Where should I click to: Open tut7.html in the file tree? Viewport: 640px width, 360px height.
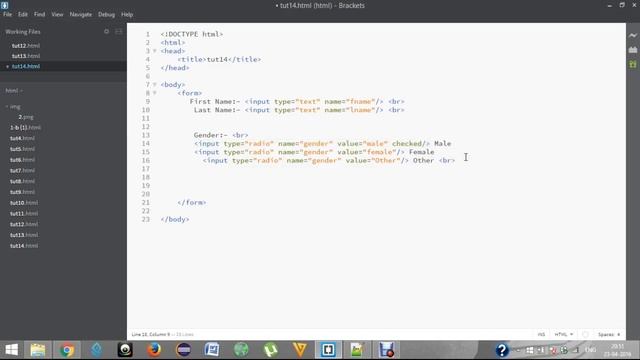[x=22, y=171]
